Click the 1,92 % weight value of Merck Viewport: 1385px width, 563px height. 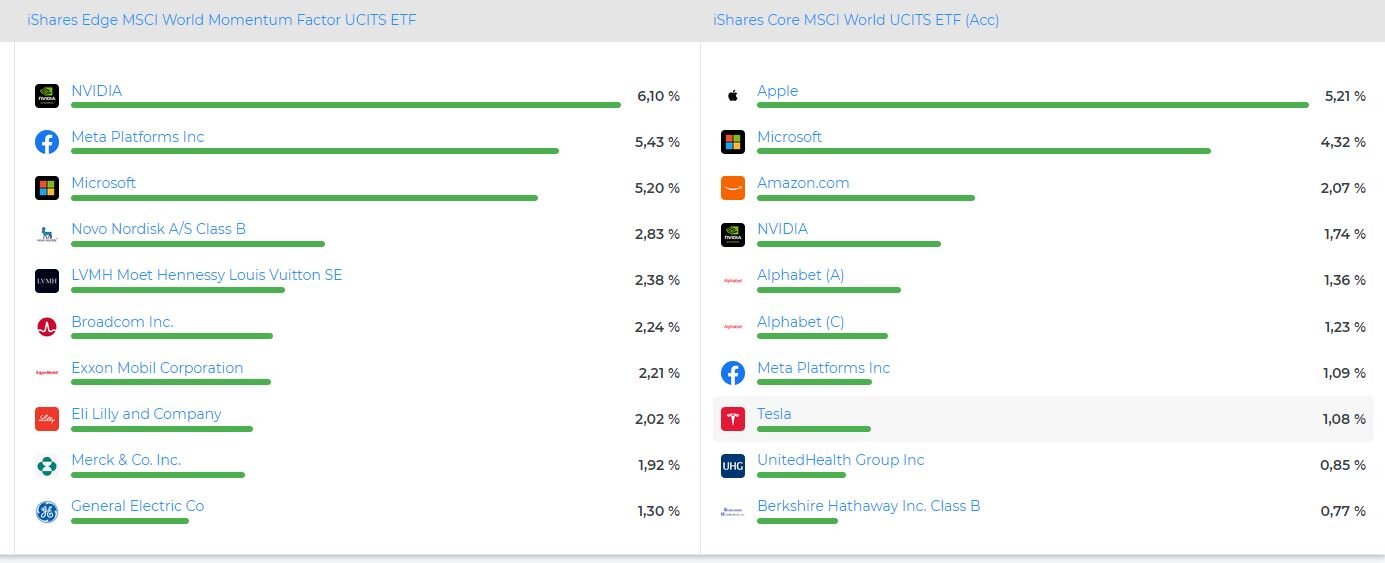coord(658,466)
